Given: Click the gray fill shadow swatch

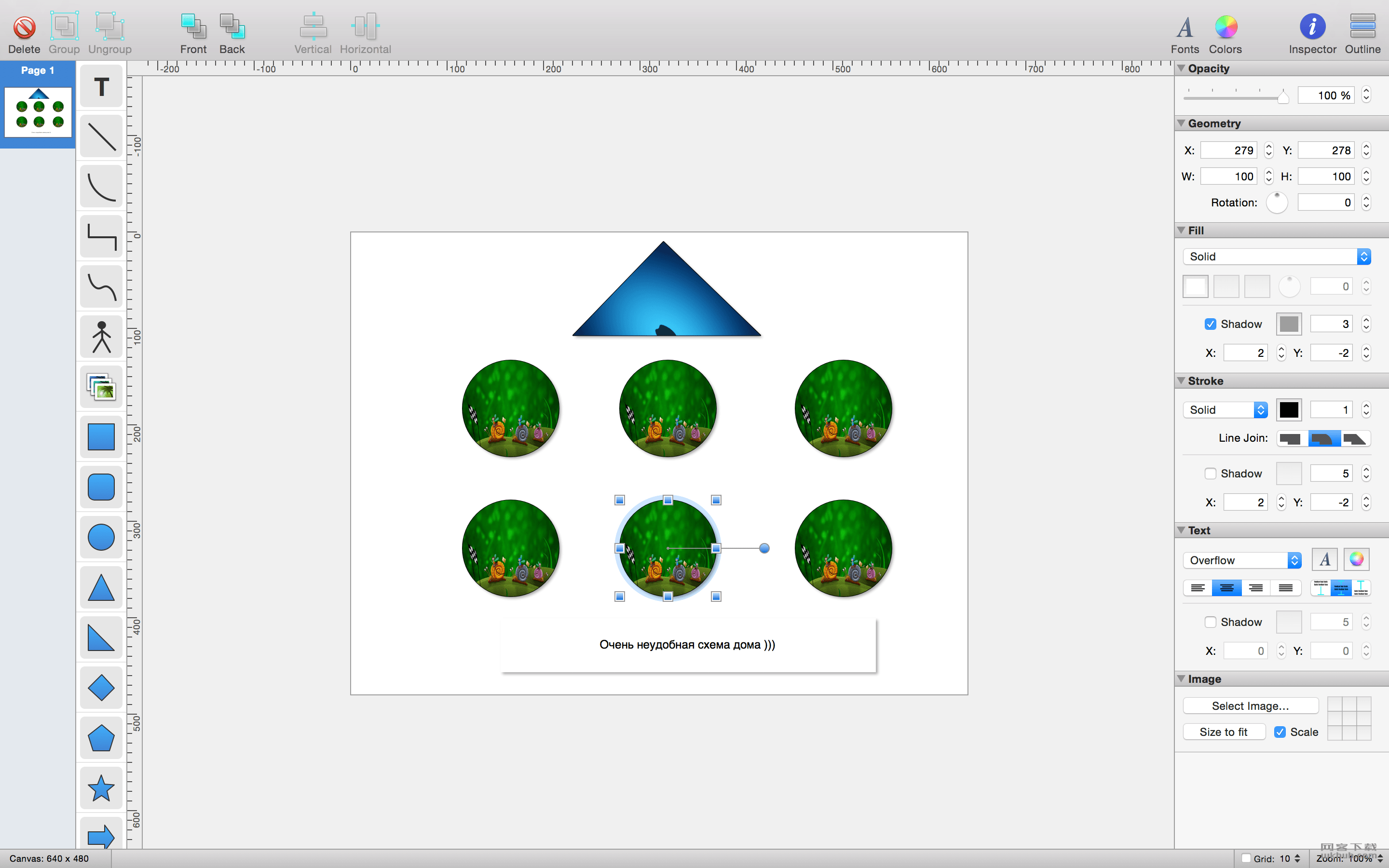Looking at the screenshot, I should (1289, 324).
